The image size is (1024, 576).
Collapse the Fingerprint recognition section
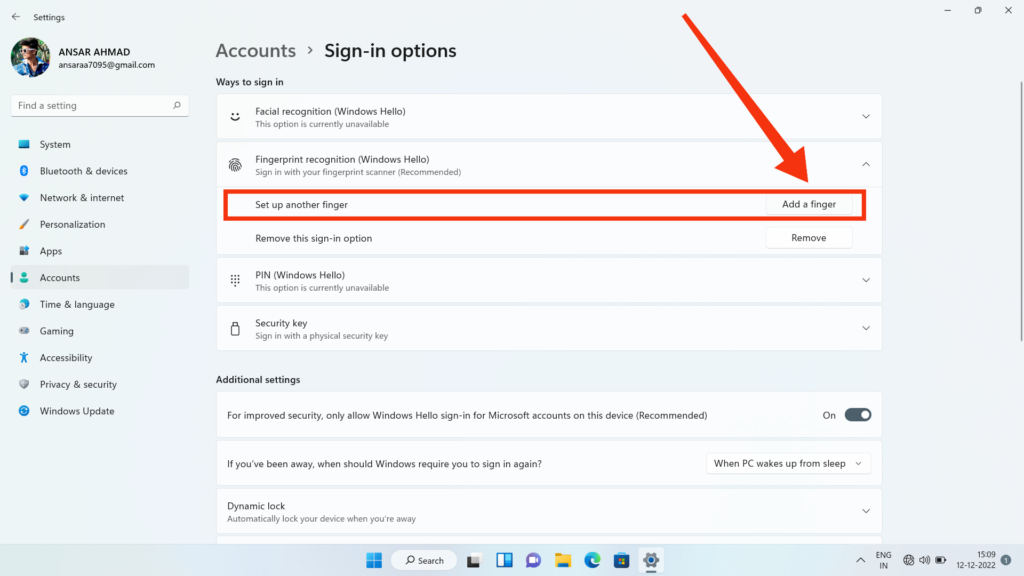pos(866,165)
